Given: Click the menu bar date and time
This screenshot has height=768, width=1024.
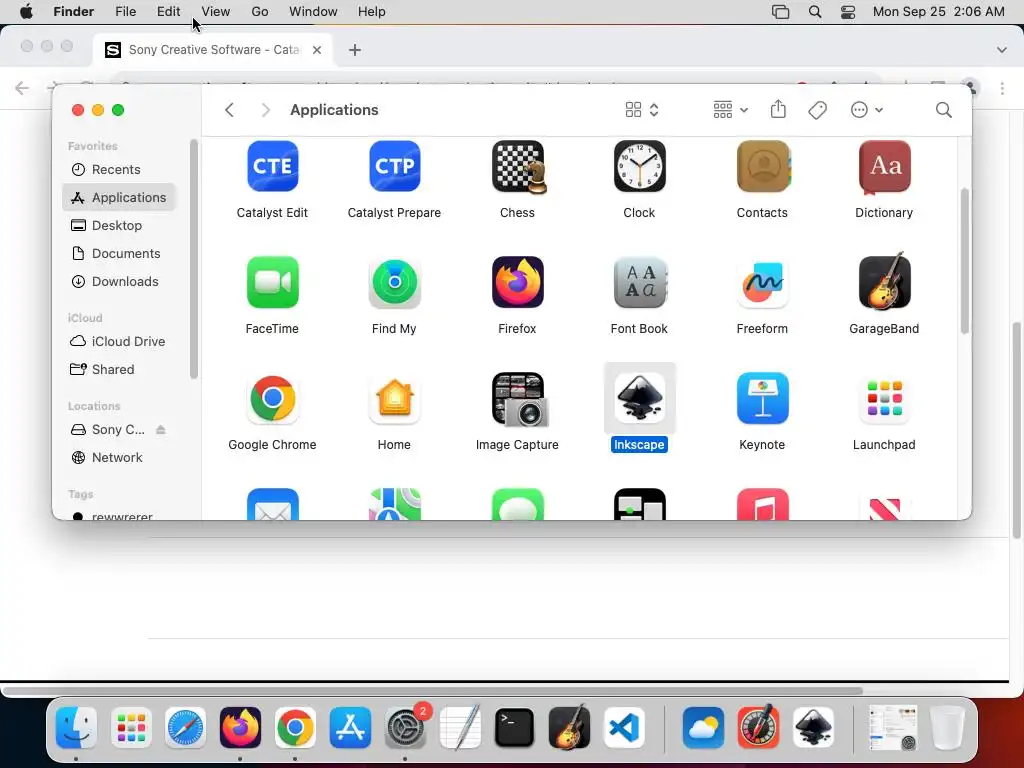Looking at the screenshot, I should coord(938,12).
